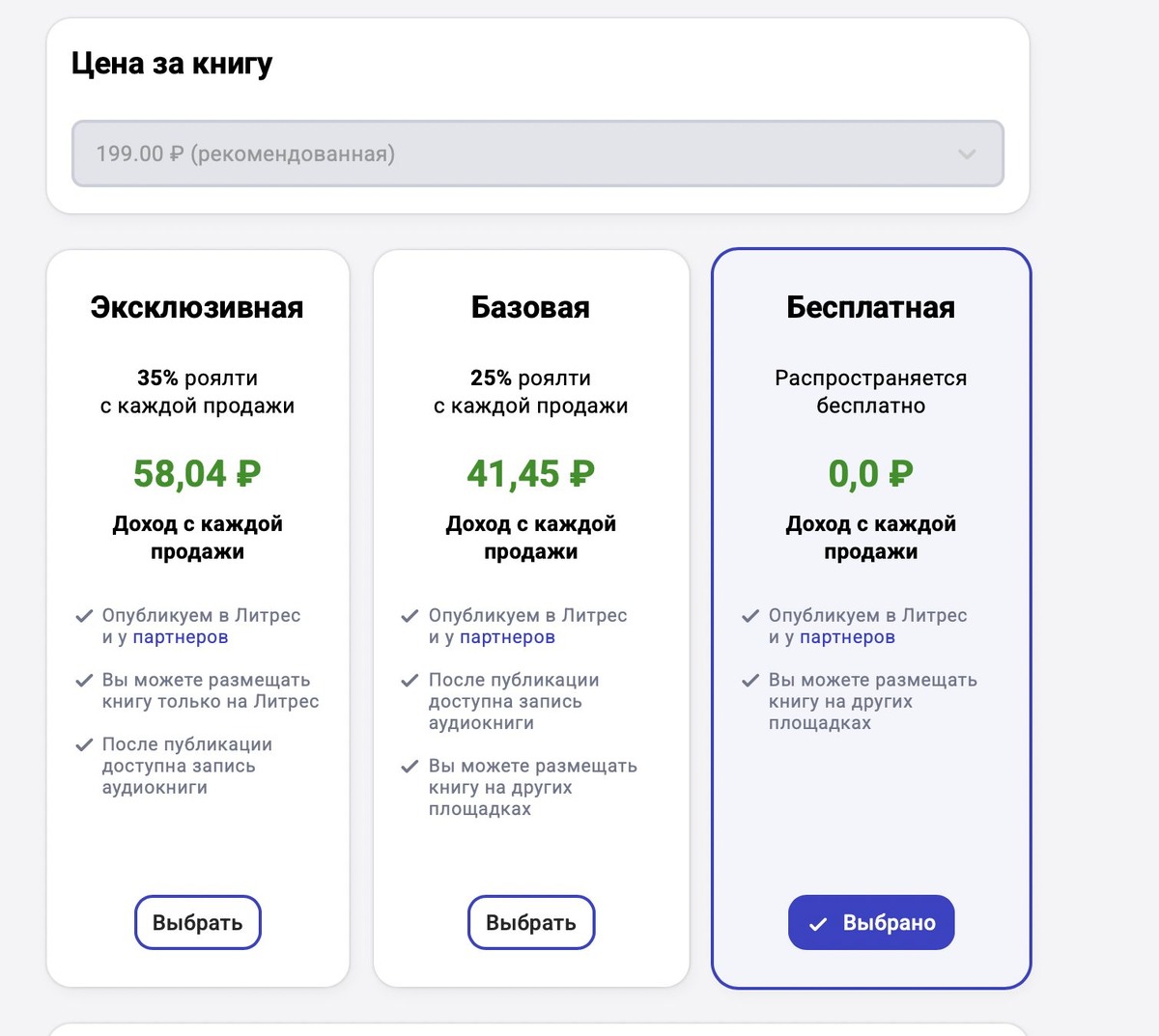The height and width of the screenshot is (1036, 1159).
Task: Open партнеров link in Эксклюзивная card
Action: point(180,637)
